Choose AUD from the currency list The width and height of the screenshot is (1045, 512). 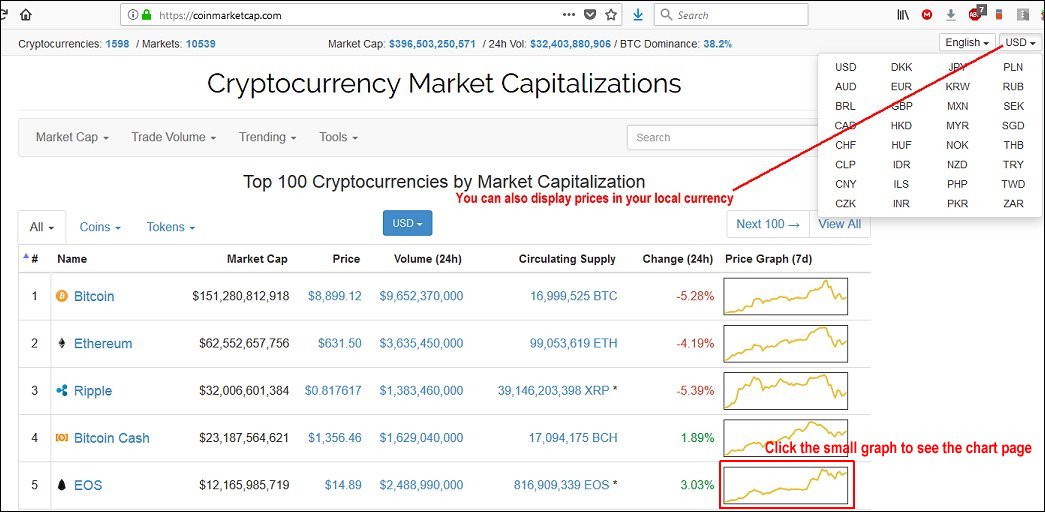point(845,87)
